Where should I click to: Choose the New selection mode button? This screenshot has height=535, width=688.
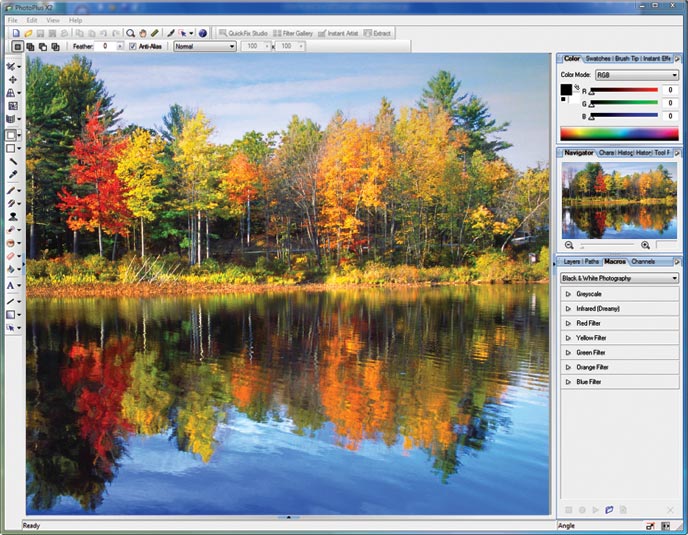click(18, 46)
